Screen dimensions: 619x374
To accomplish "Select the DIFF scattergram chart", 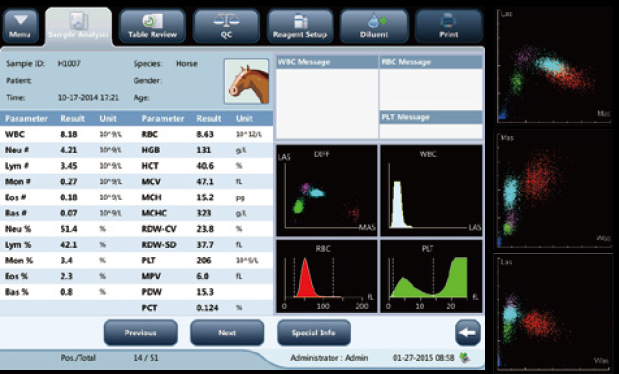I will coord(327,190).
